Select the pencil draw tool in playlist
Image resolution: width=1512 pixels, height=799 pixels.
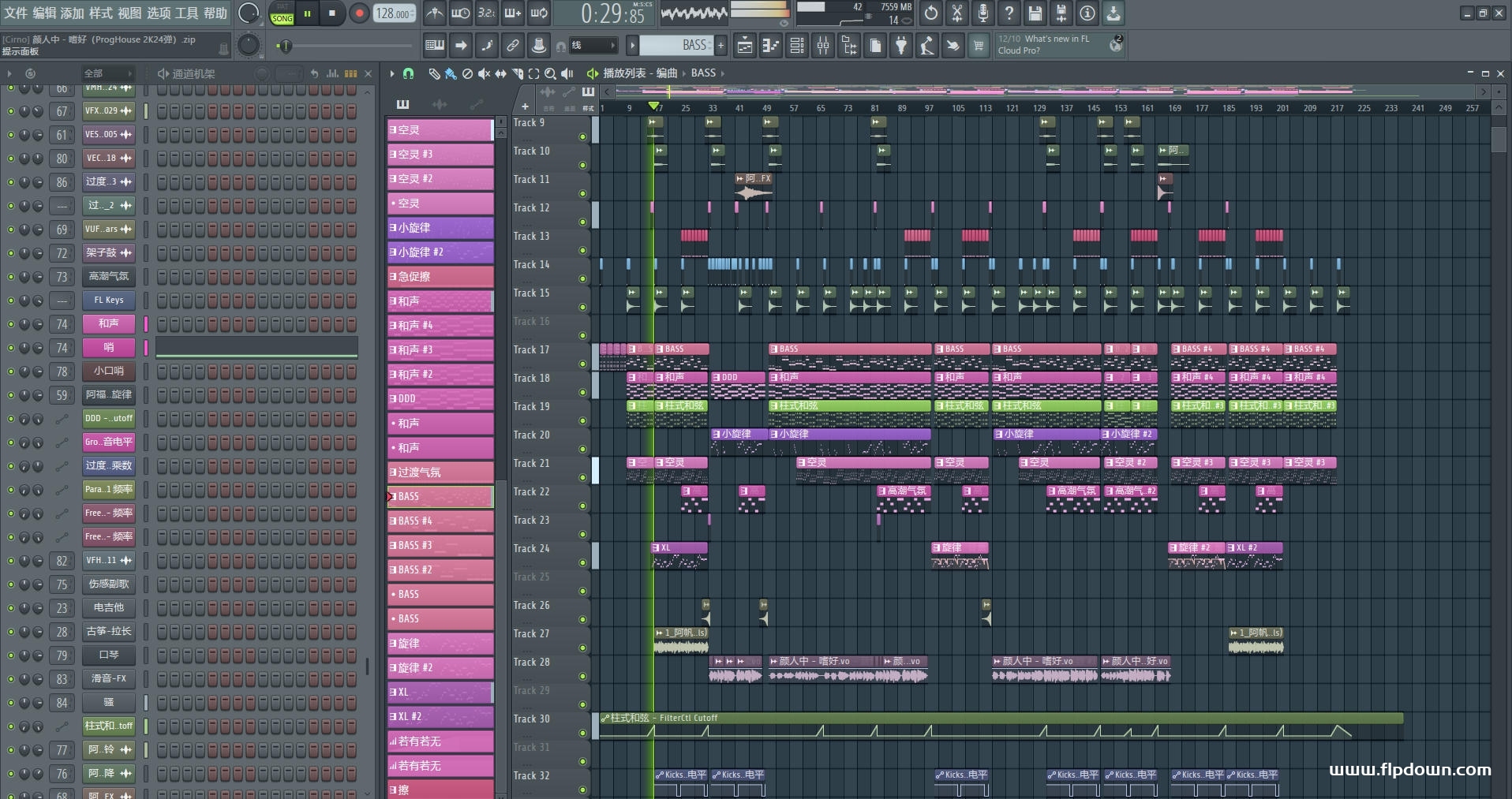[434, 73]
